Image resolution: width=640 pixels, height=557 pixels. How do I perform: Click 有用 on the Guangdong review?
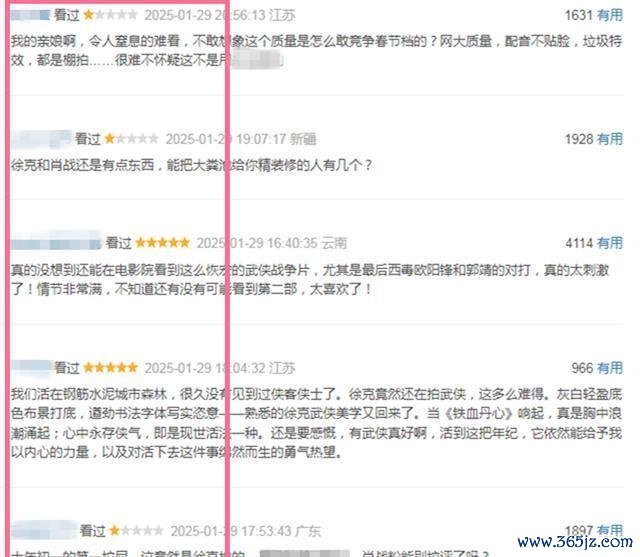[610, 530]
